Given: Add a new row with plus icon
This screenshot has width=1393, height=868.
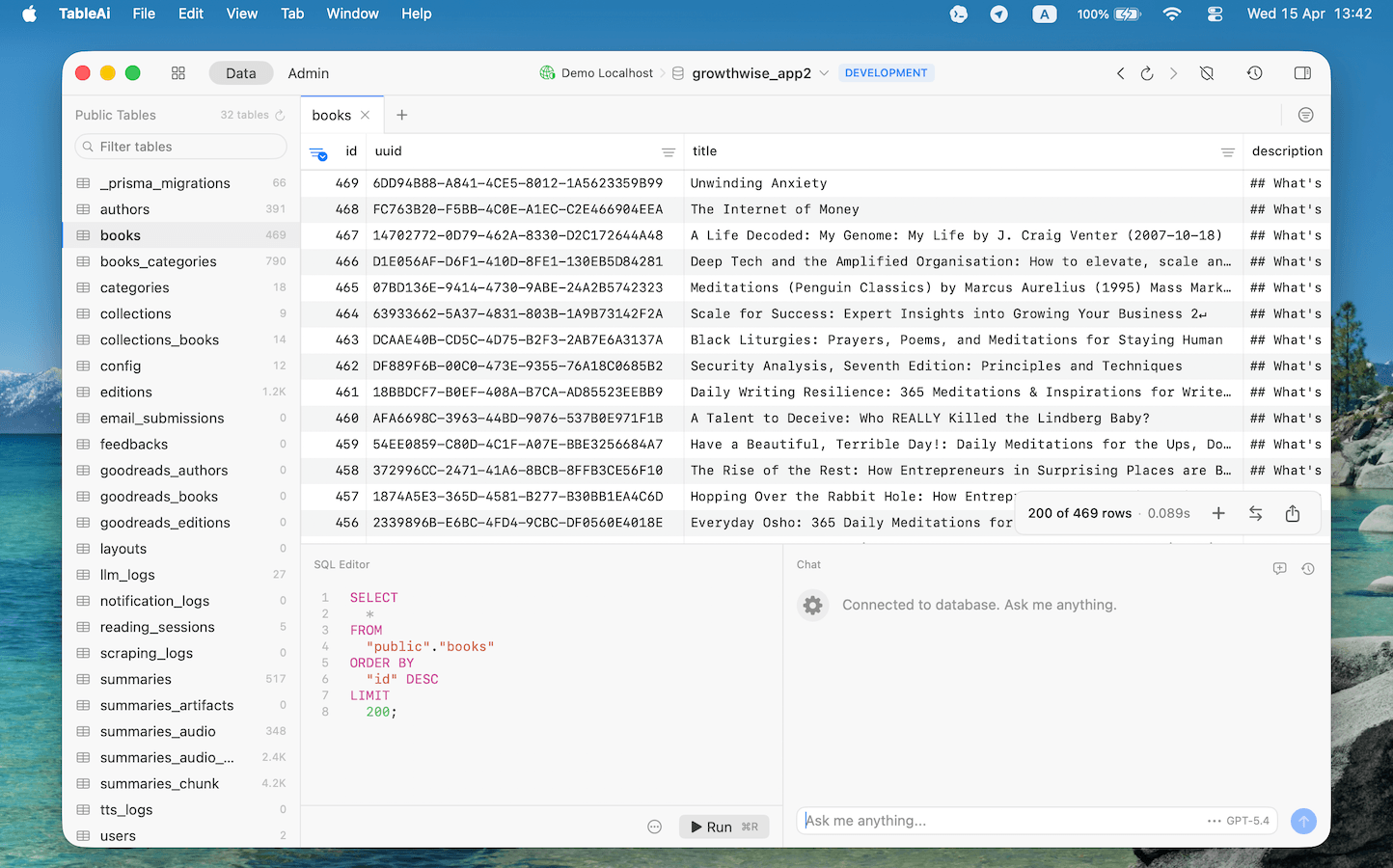Looking at the screenshot, I should coord(1218,514).
